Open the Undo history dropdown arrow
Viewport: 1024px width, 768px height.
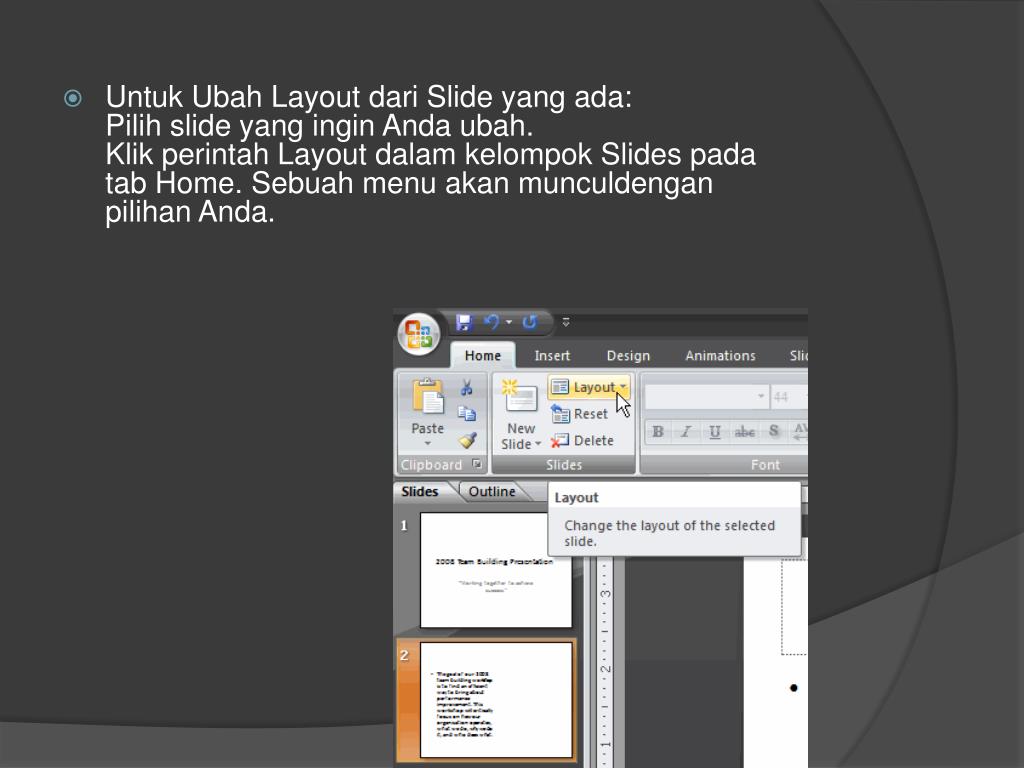click(509, 322)
